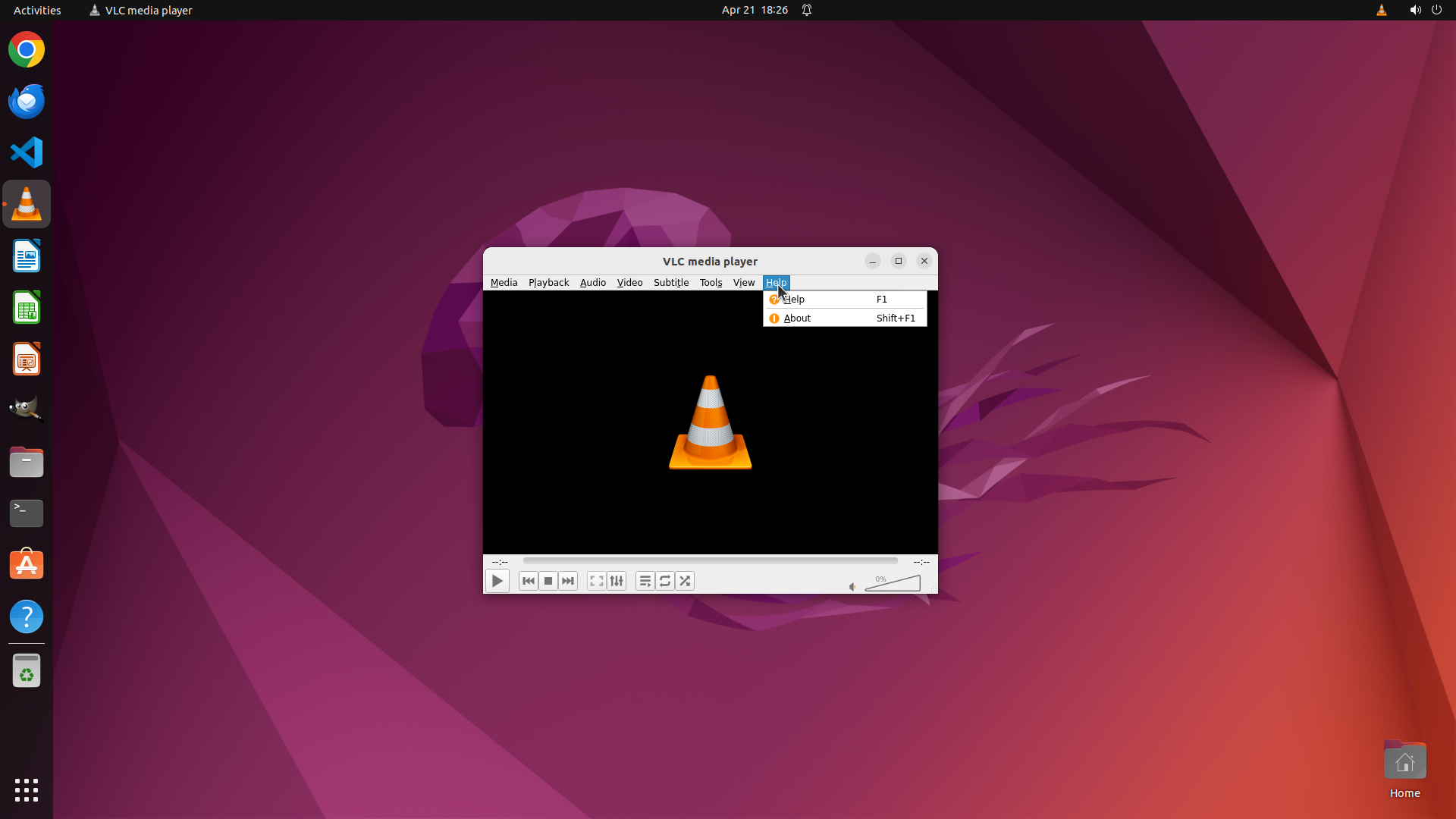This screenshot has width=1456, height=819.
Task: Toggle random shuffle playback
Action: (685, 581)
